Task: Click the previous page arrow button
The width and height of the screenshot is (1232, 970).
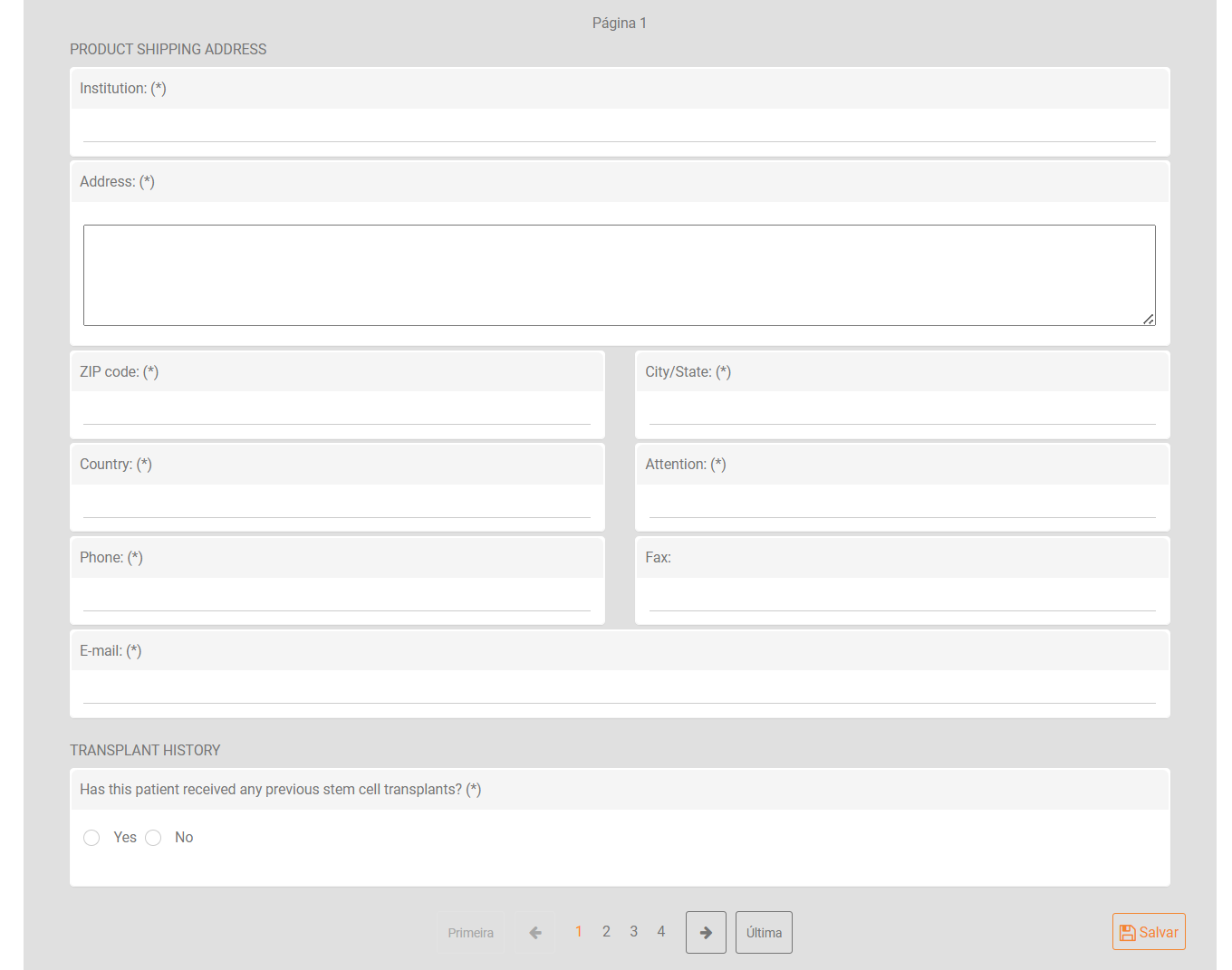Action: tap(535, 932)
